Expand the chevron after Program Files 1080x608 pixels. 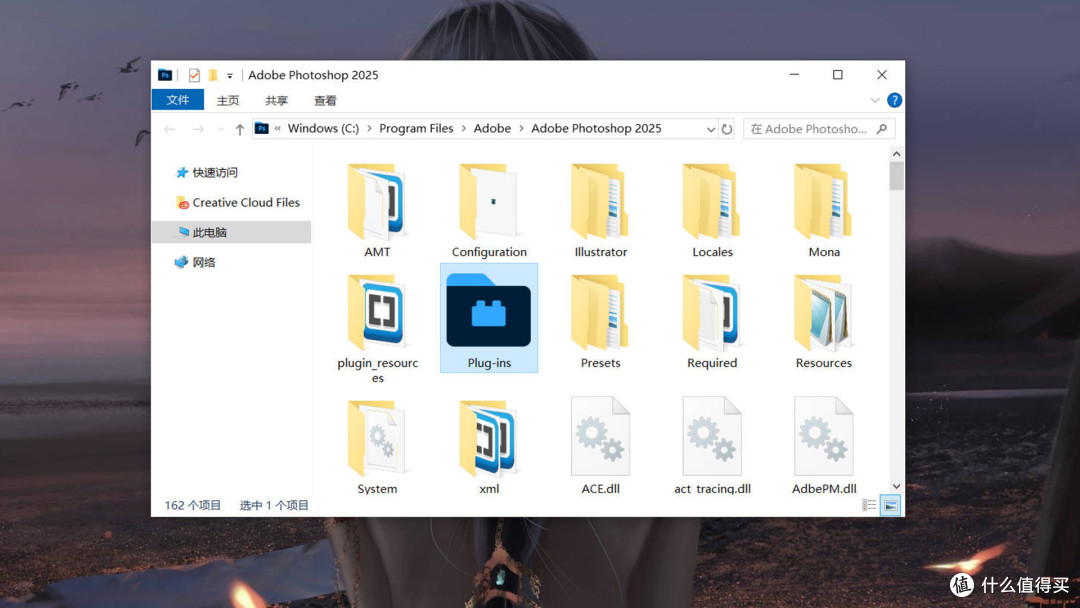[x=464, y=128]
